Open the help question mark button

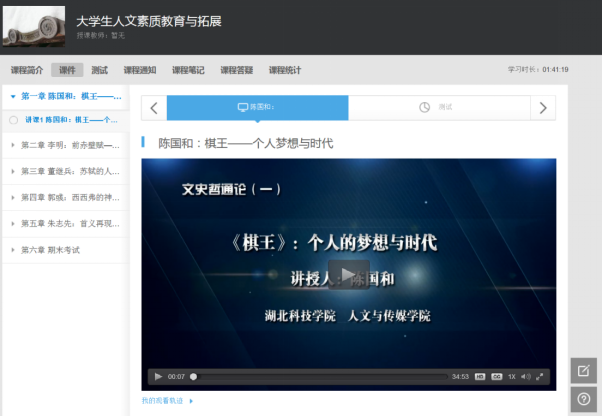(x=584, y=400)
